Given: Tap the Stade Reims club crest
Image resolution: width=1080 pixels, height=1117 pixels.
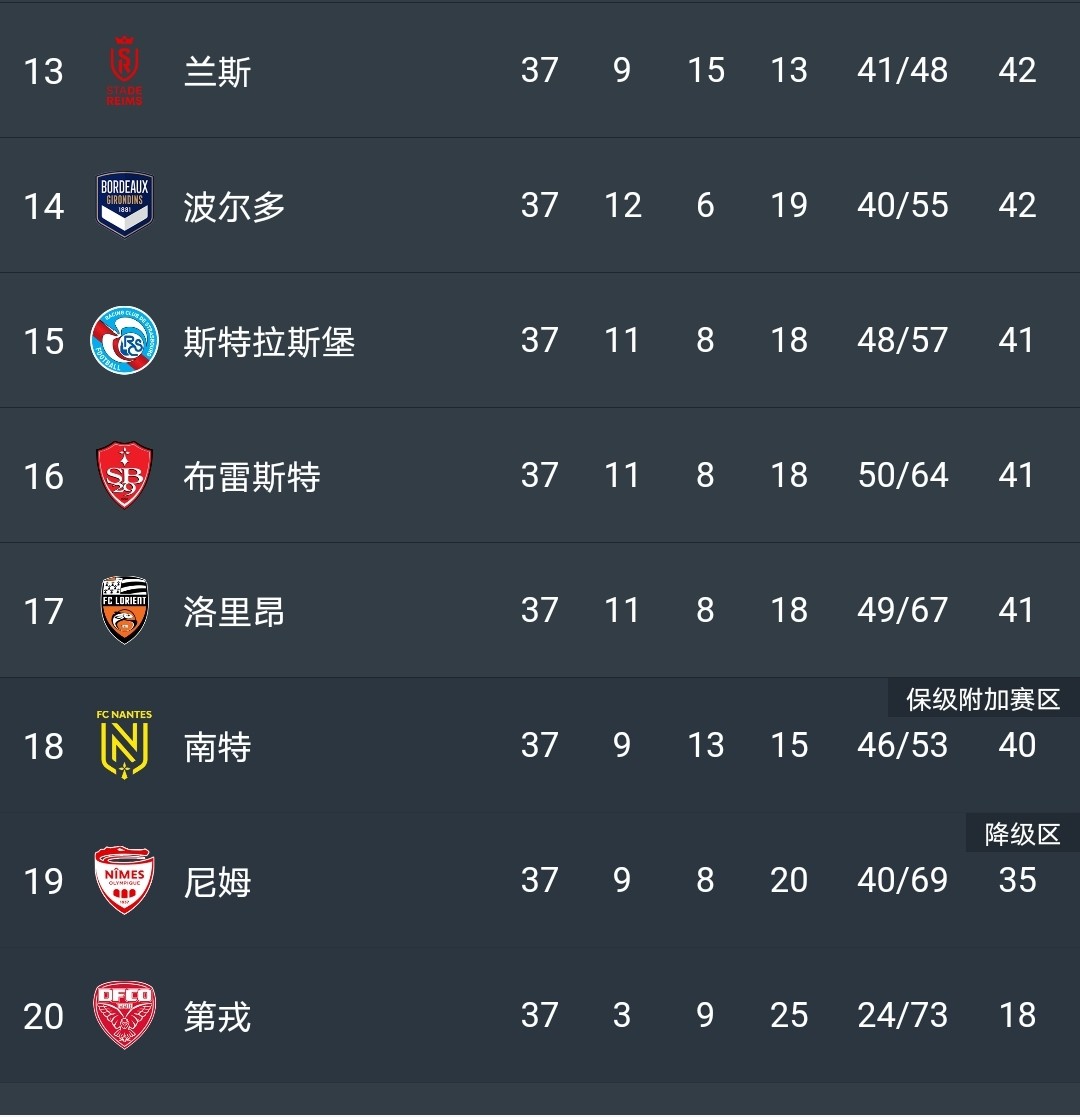Looking at the screenshot, I should point(125,70).
